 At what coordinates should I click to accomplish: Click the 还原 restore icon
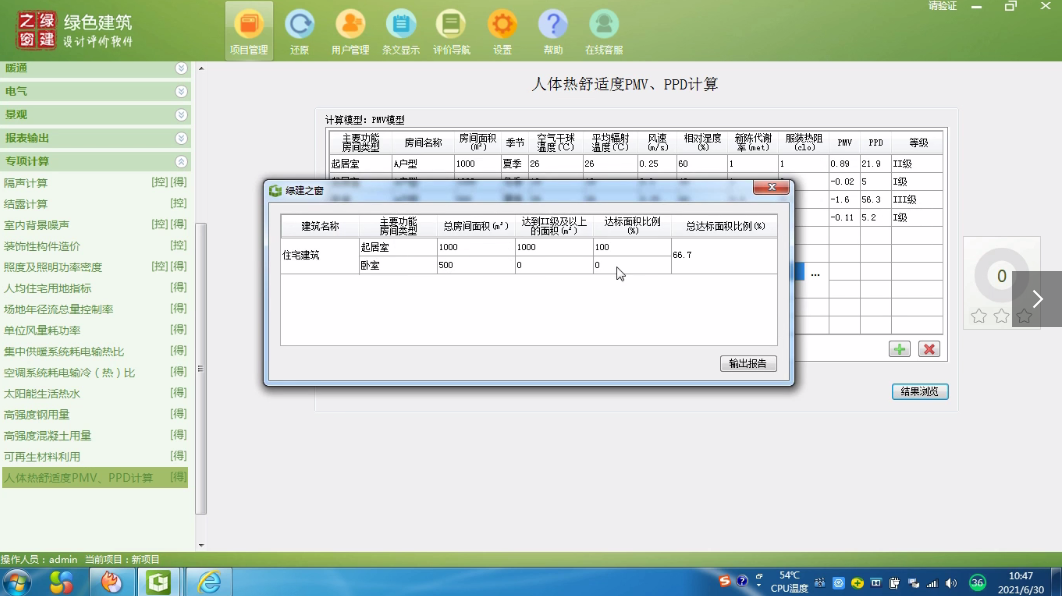point(299,31)
